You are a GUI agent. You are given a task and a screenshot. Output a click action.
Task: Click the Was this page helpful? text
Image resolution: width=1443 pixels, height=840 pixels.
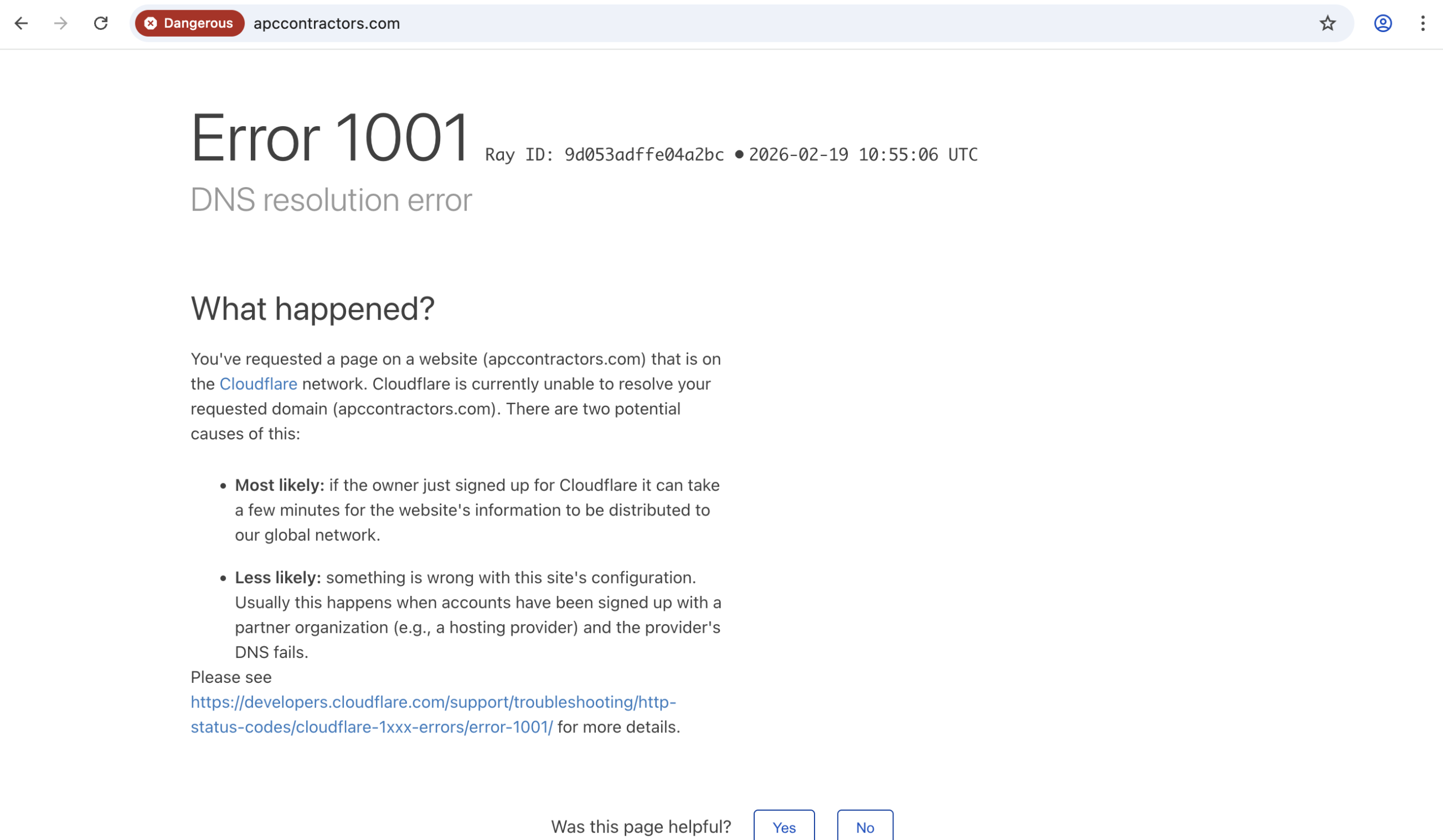(x=641, y=827)
